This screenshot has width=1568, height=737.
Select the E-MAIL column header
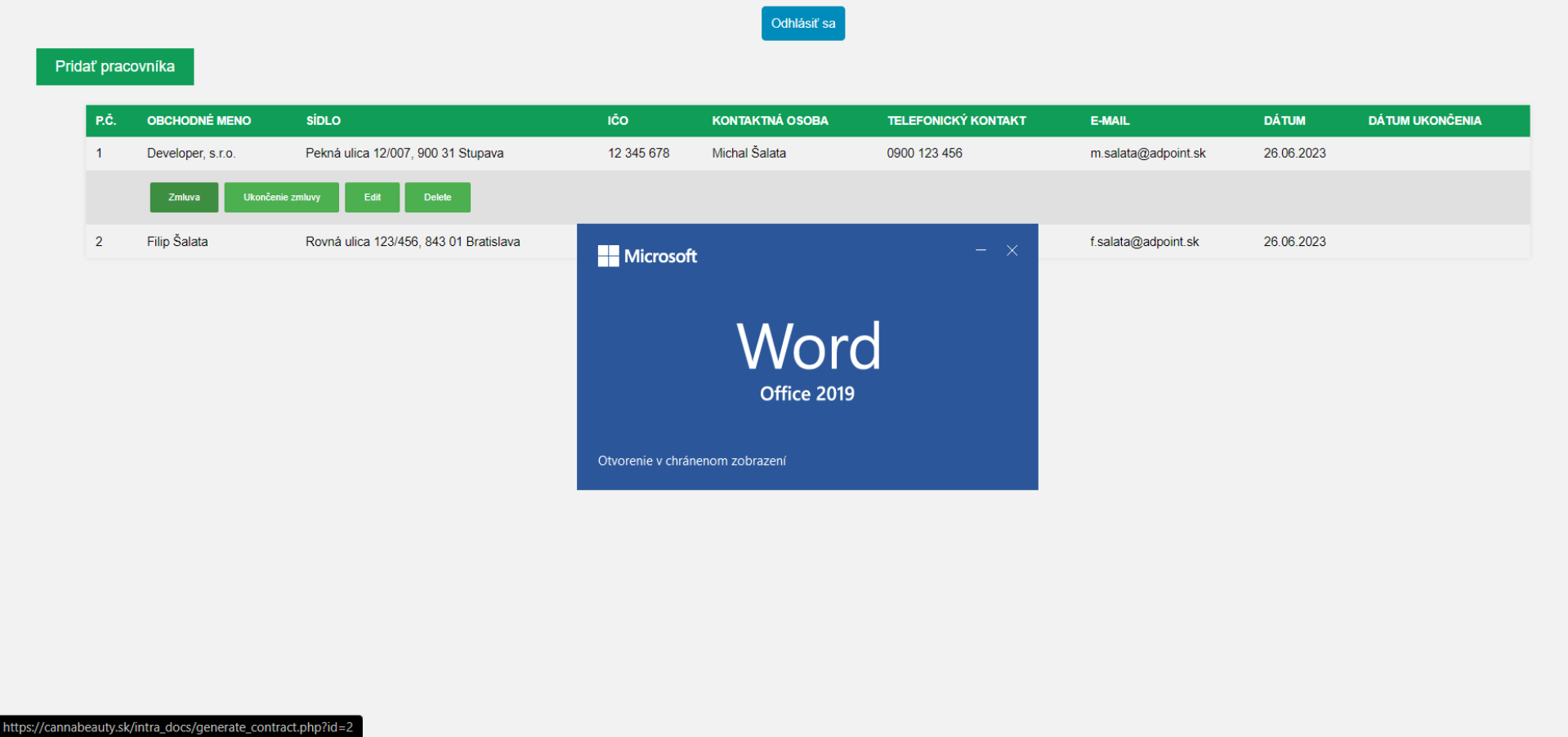click(x=1110, y=120)
